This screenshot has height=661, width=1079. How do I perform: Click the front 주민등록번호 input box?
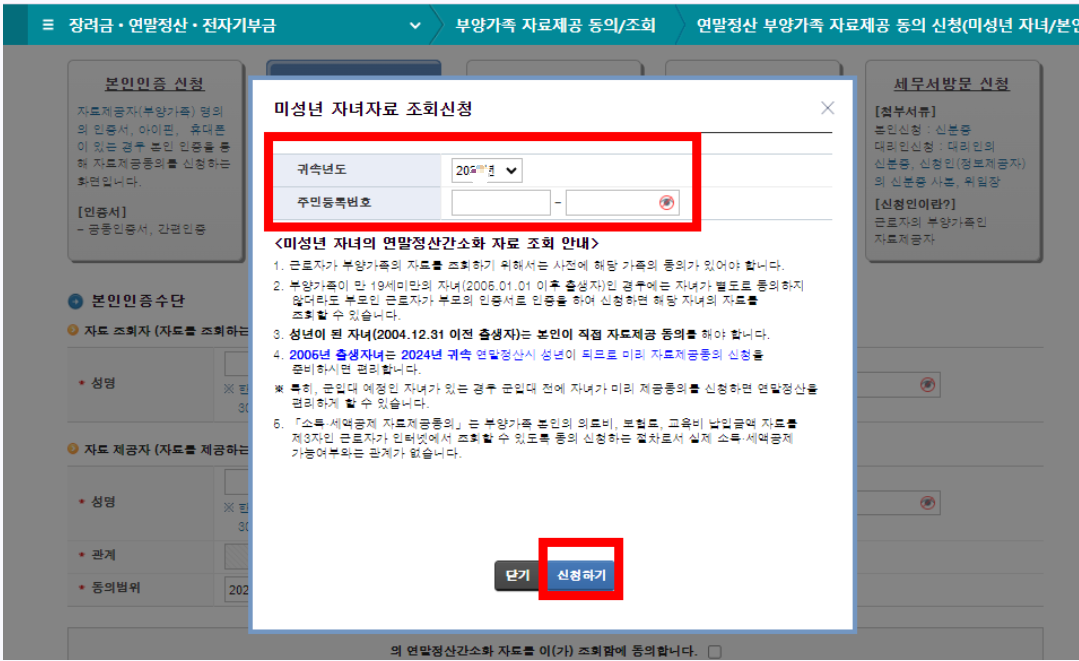pyautogui.click(x=500, y=203)
